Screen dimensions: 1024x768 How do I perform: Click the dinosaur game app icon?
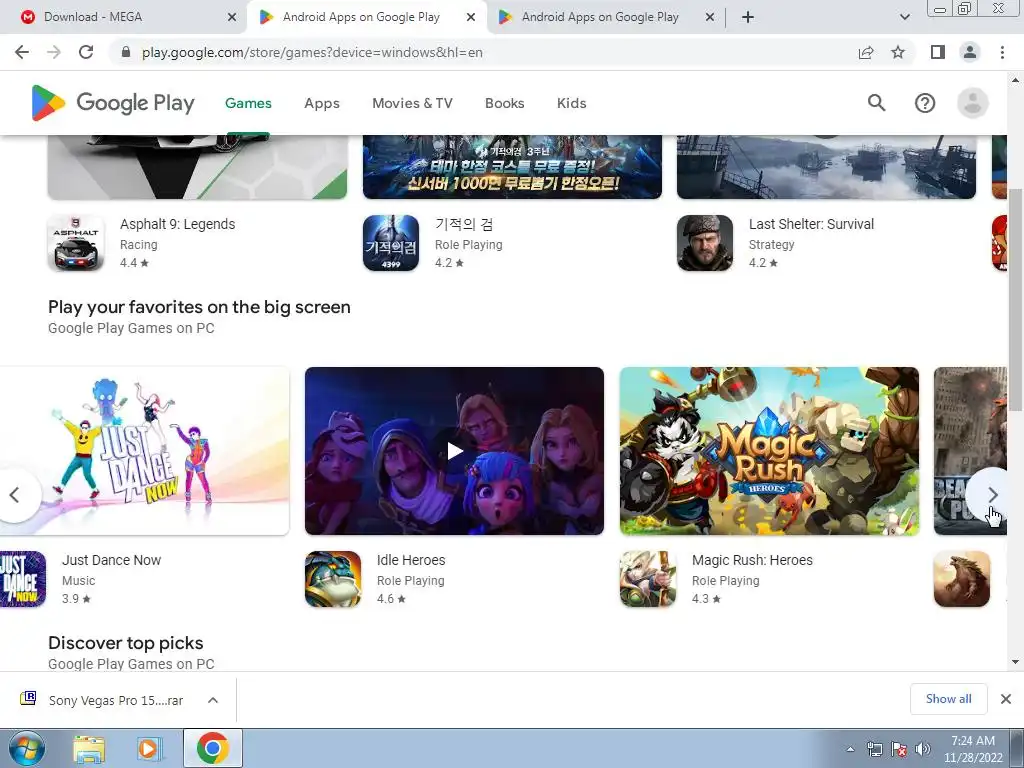pyautogui.click(x=962, y=579)
